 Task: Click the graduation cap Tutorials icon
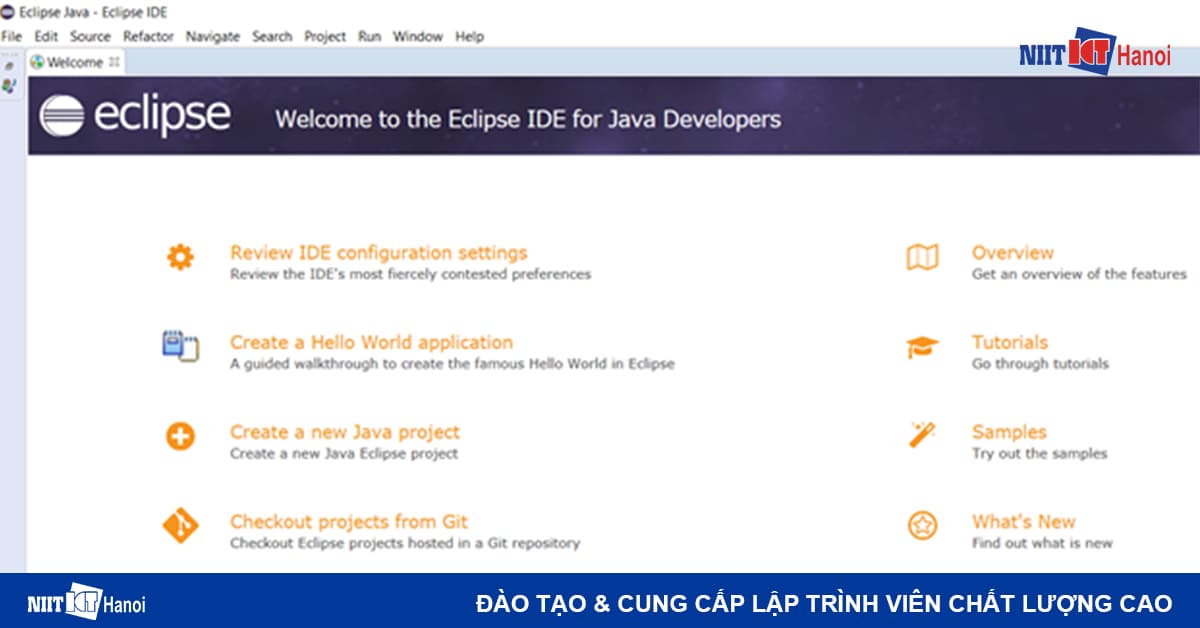click(922, 347)
